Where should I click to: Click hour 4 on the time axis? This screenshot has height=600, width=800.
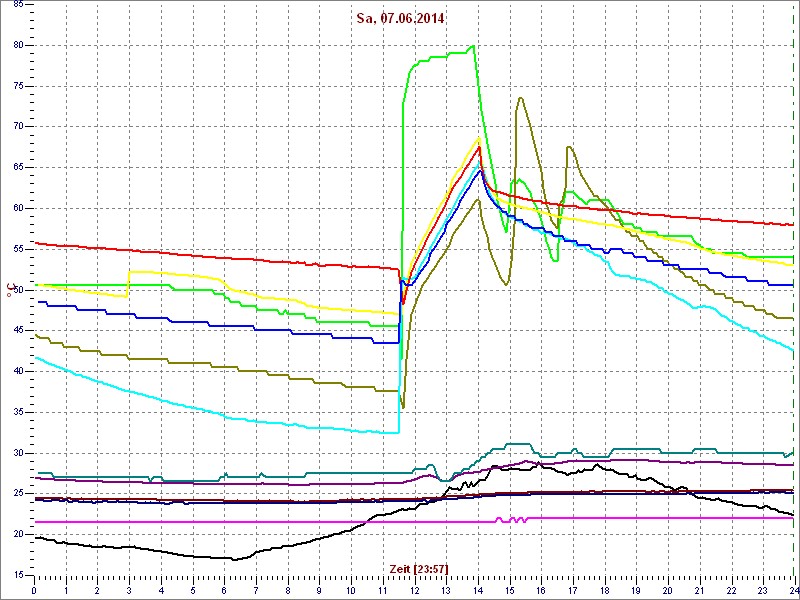161,590
